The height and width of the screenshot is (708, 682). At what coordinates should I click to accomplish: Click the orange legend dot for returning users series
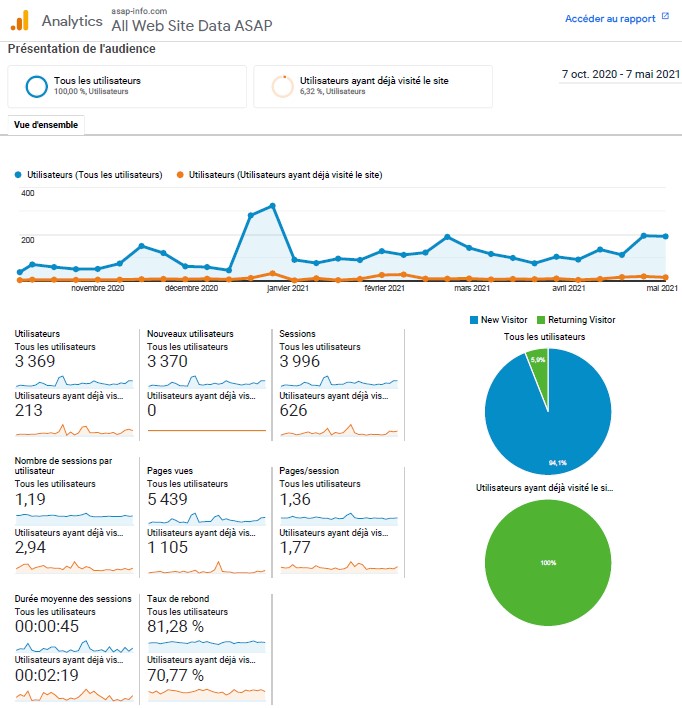(x=180, y=175)
